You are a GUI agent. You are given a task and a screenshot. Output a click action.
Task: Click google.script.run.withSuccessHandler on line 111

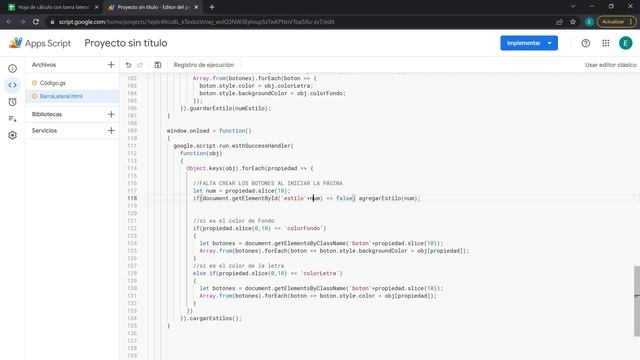[233, 146]
